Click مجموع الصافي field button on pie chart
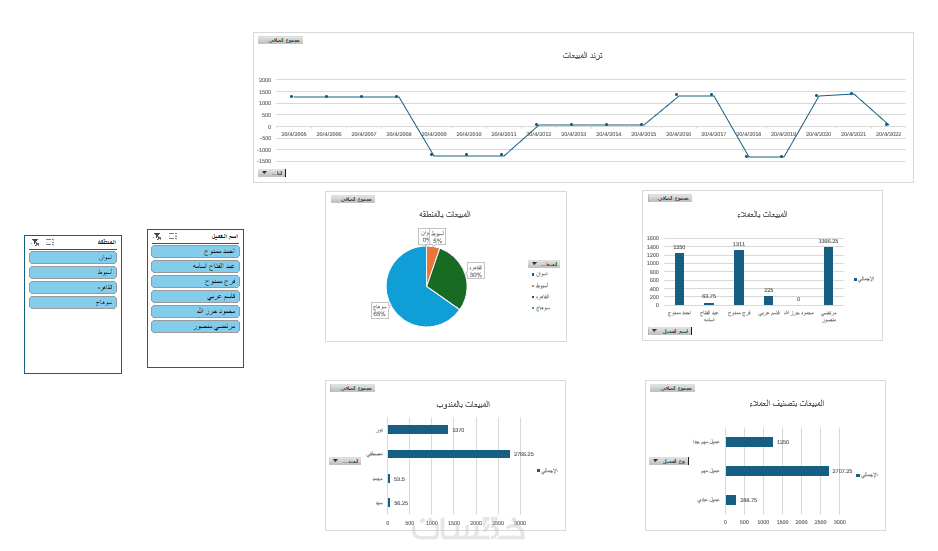 353,199
